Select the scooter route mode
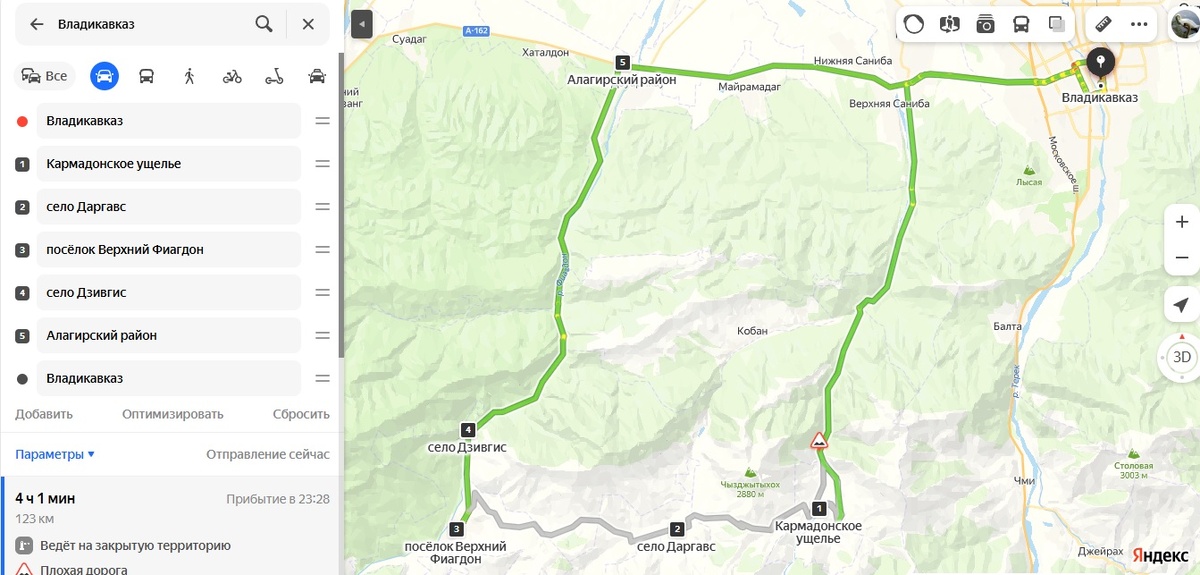This screenshot has width=1200, height=575. tap(274, 76)
